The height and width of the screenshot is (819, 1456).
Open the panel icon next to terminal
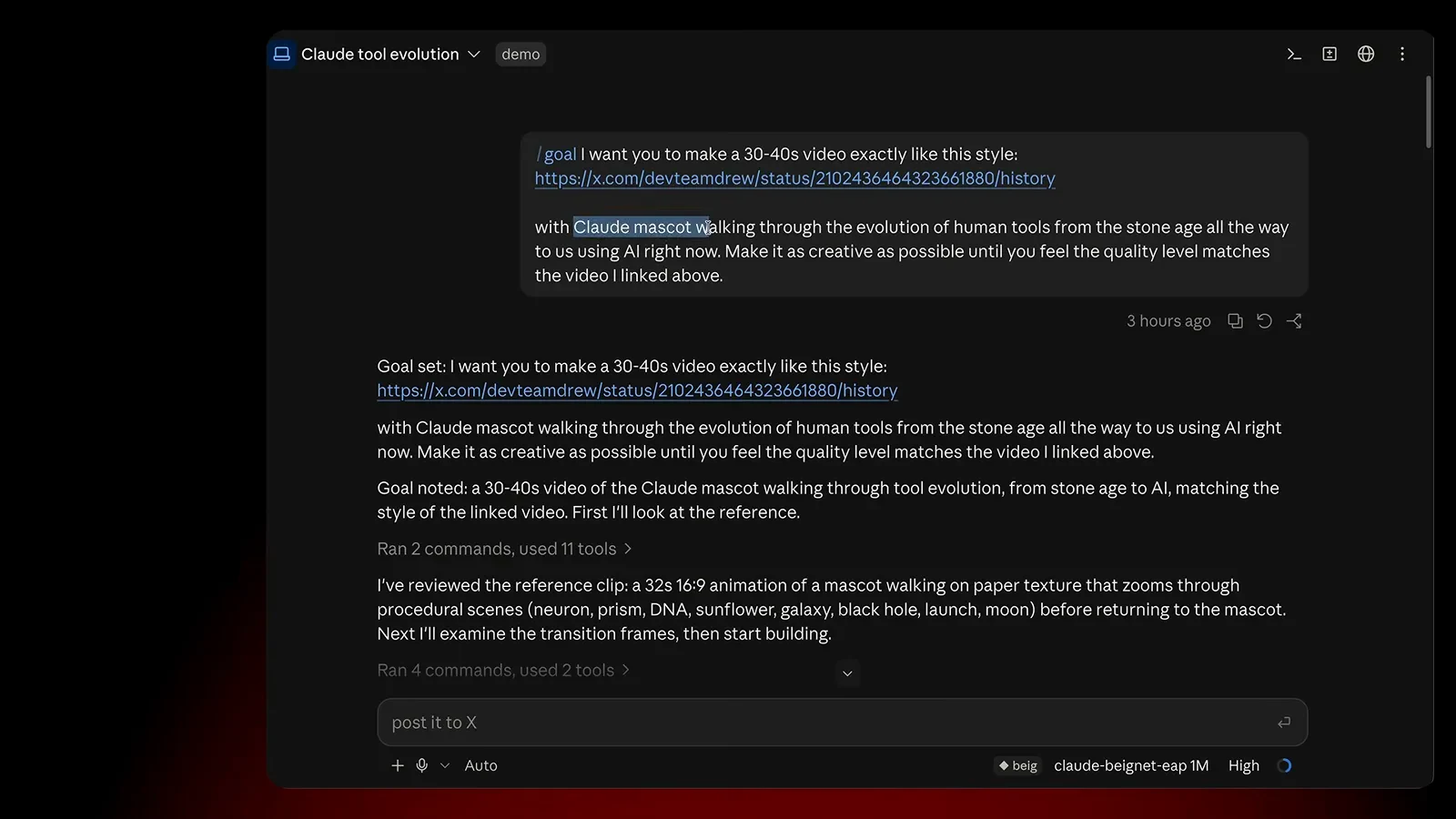pyautogui.click(x=1330, y=55)
